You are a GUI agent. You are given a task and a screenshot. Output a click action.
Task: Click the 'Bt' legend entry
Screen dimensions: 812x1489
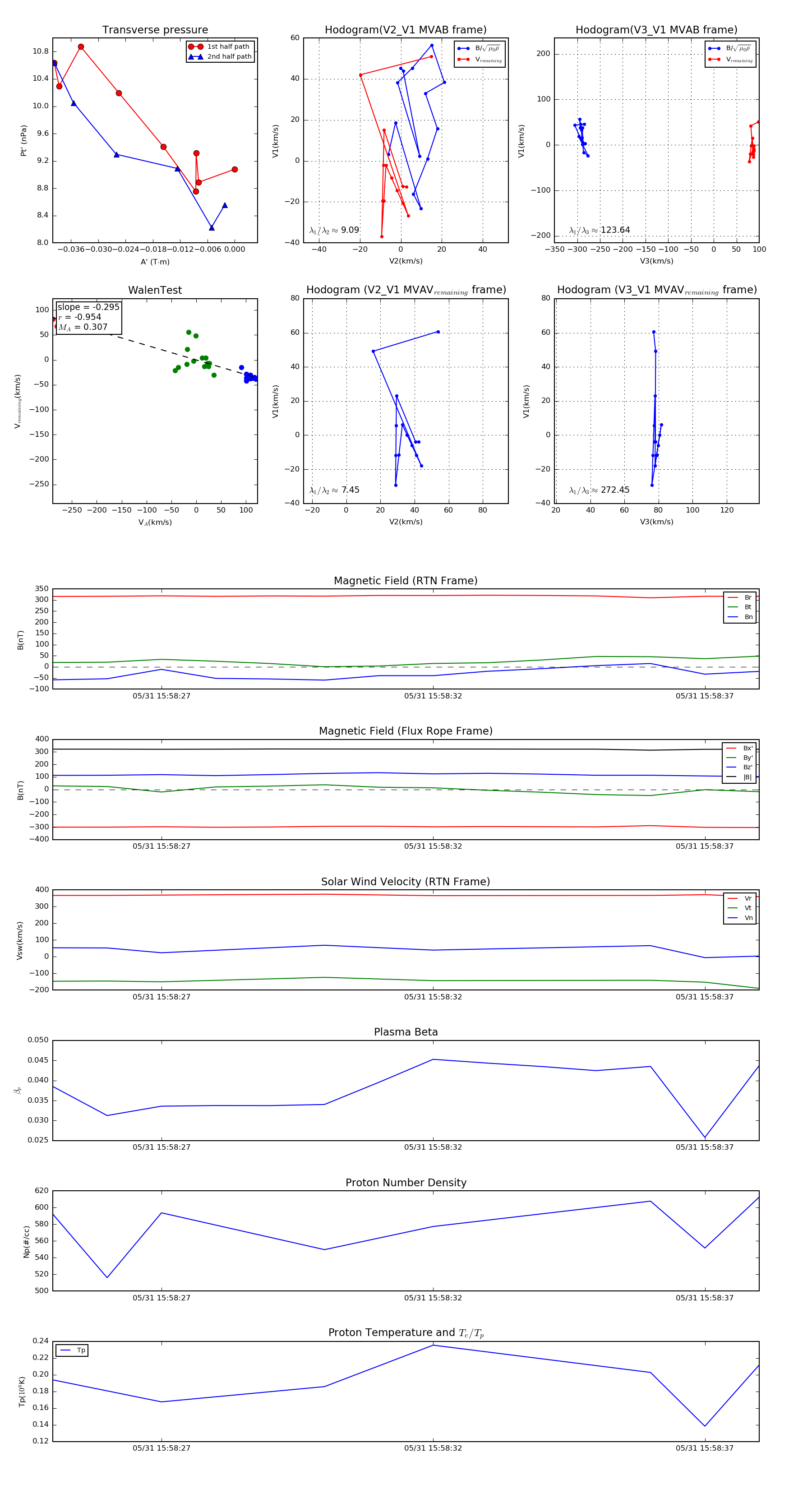pyautogui.click(x=740, y=607)
